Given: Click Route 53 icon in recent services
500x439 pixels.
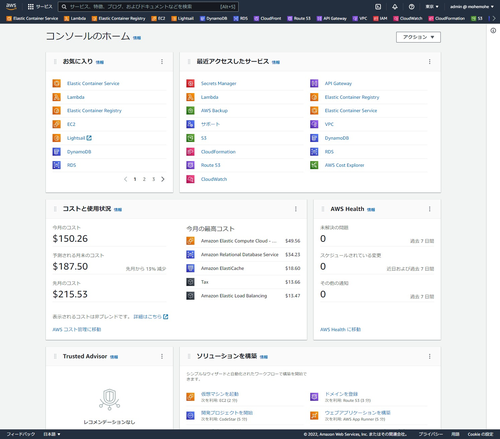Looking at the screenshot, I should (190, 165).
